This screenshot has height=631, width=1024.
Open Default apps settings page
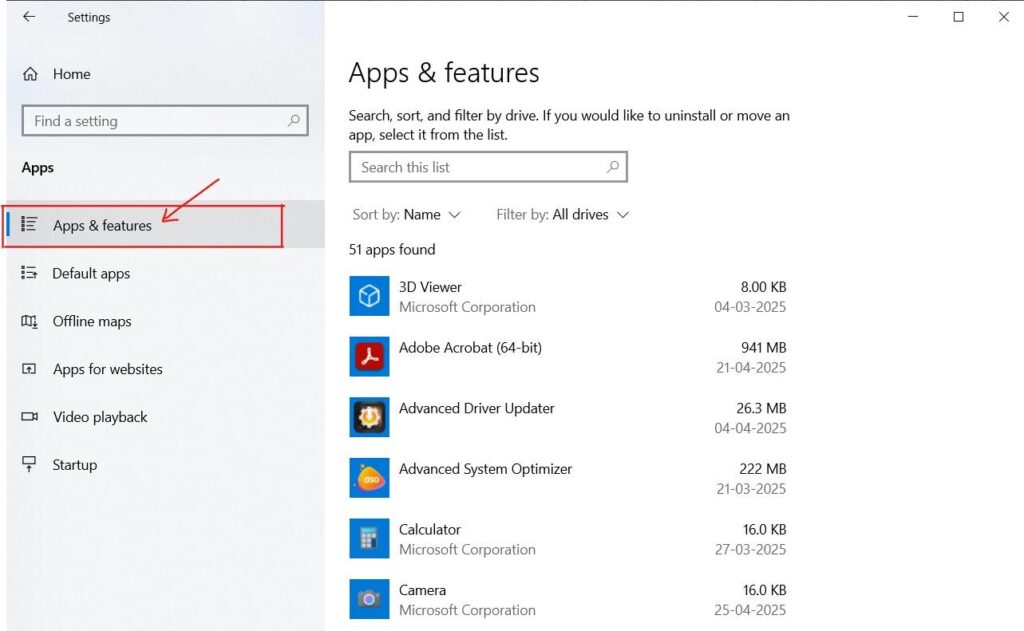click(x=91, y=273)
